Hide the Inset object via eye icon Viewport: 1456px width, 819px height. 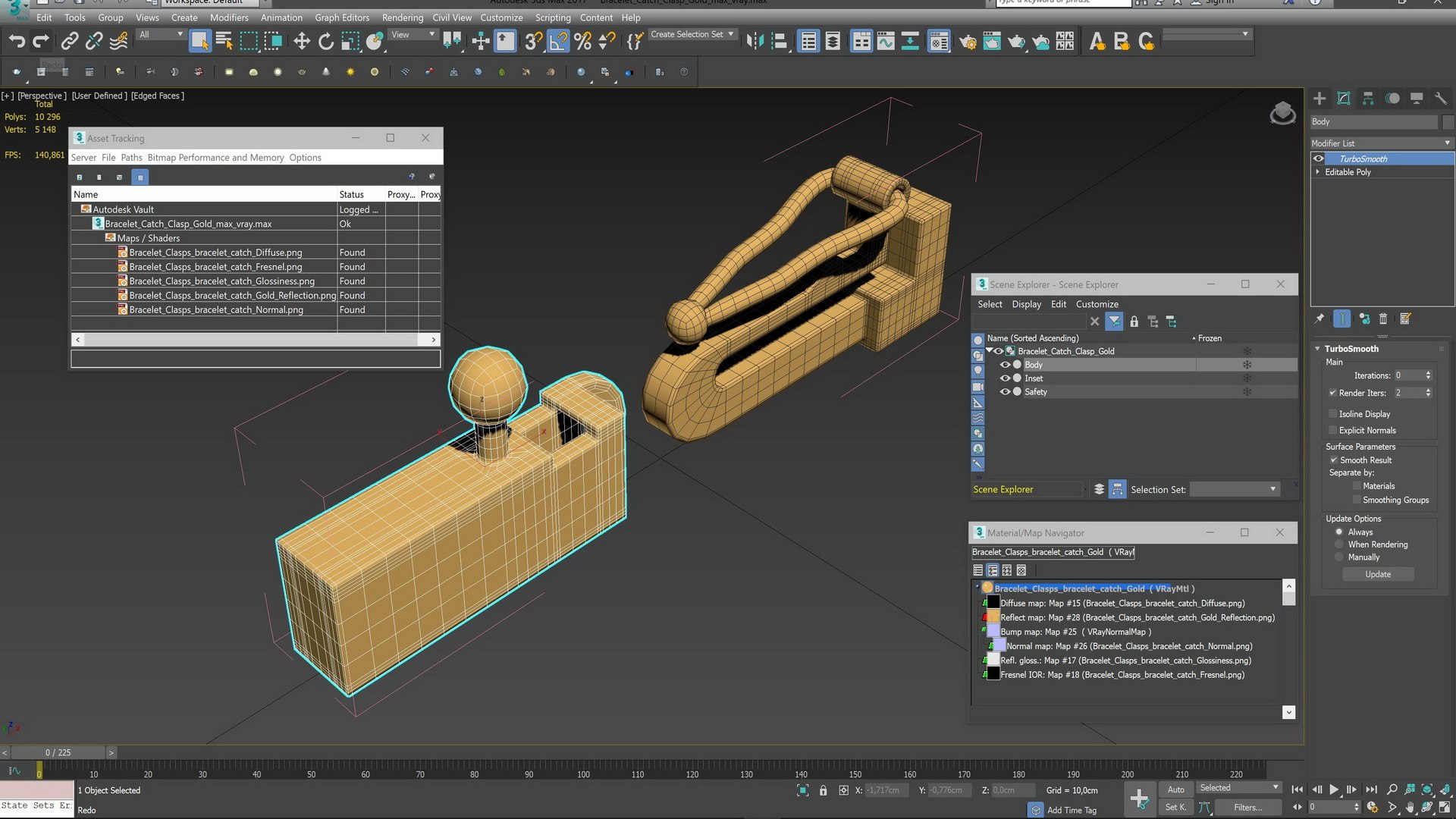1006,378
